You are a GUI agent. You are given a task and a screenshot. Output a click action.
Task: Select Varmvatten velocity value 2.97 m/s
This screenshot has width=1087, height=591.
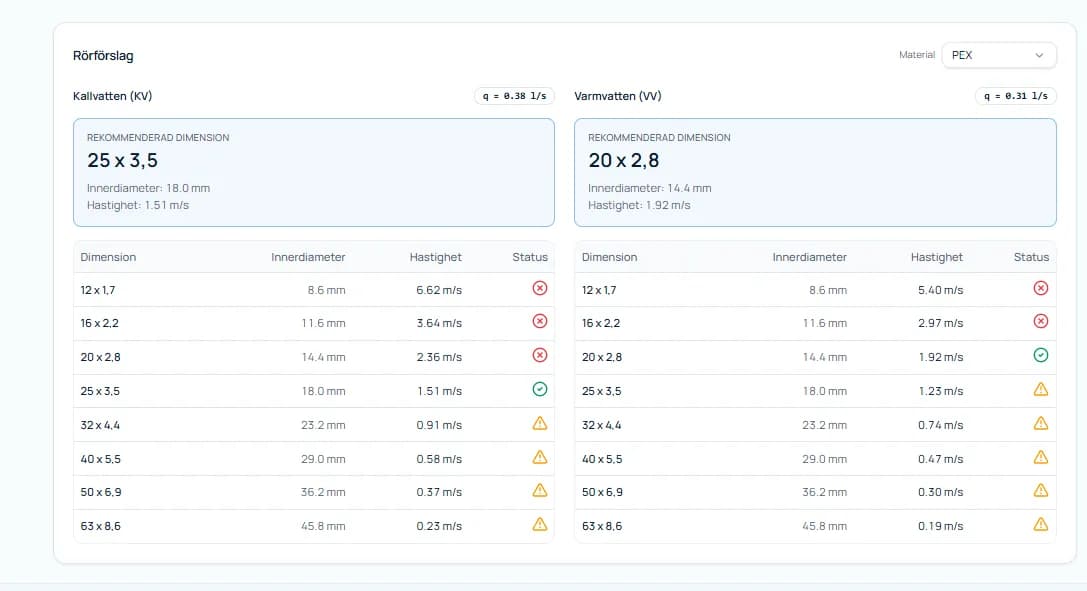coord(941,324)
